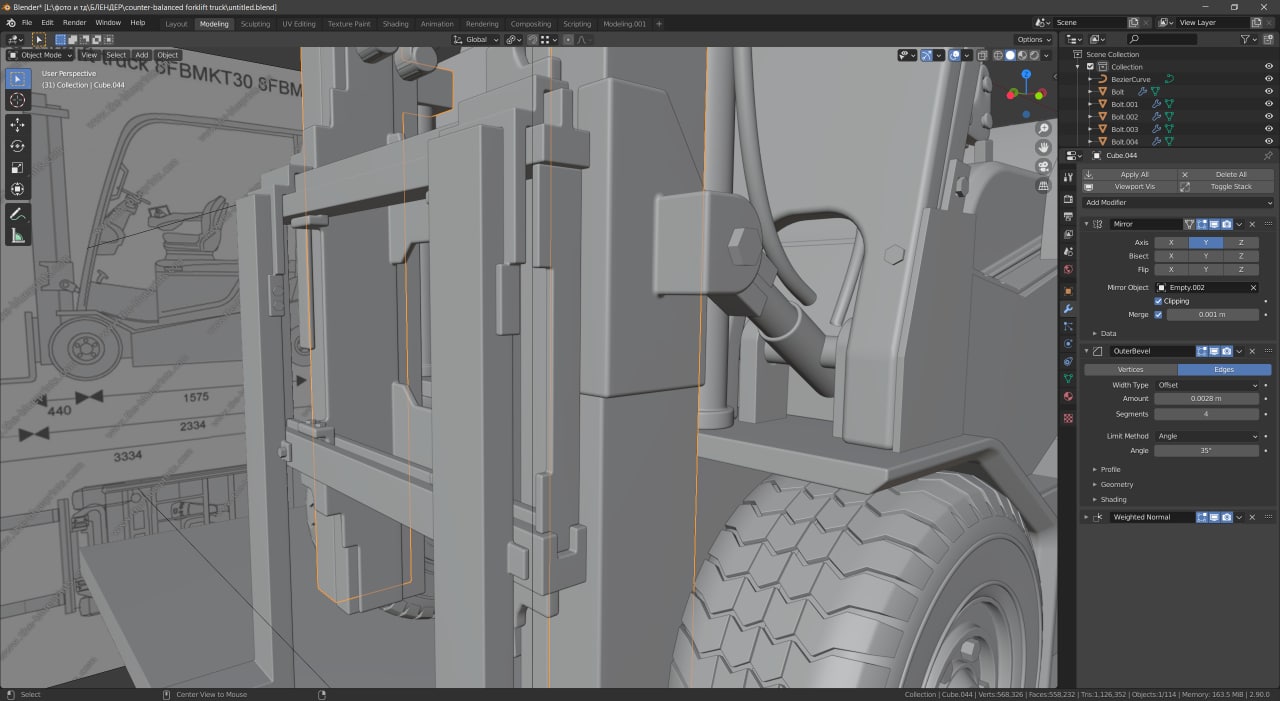This screenshot has width=1280, height=701.
Task: Open the Object Mode dropdown
Action: point(39,55)
